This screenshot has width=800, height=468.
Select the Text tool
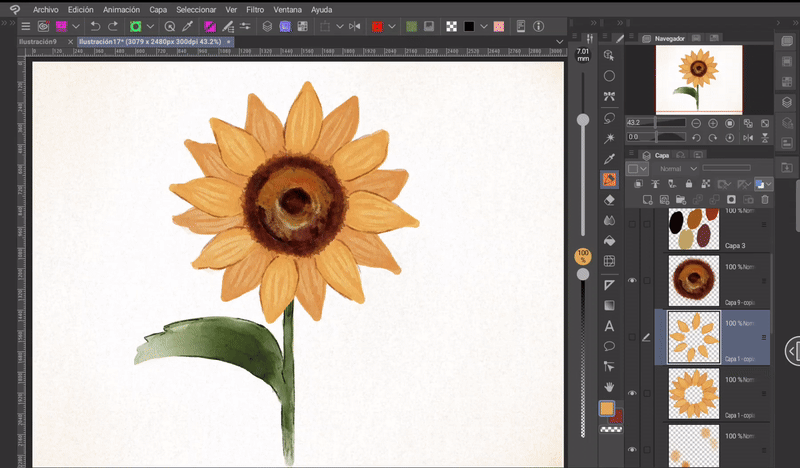tap(609, 326)
